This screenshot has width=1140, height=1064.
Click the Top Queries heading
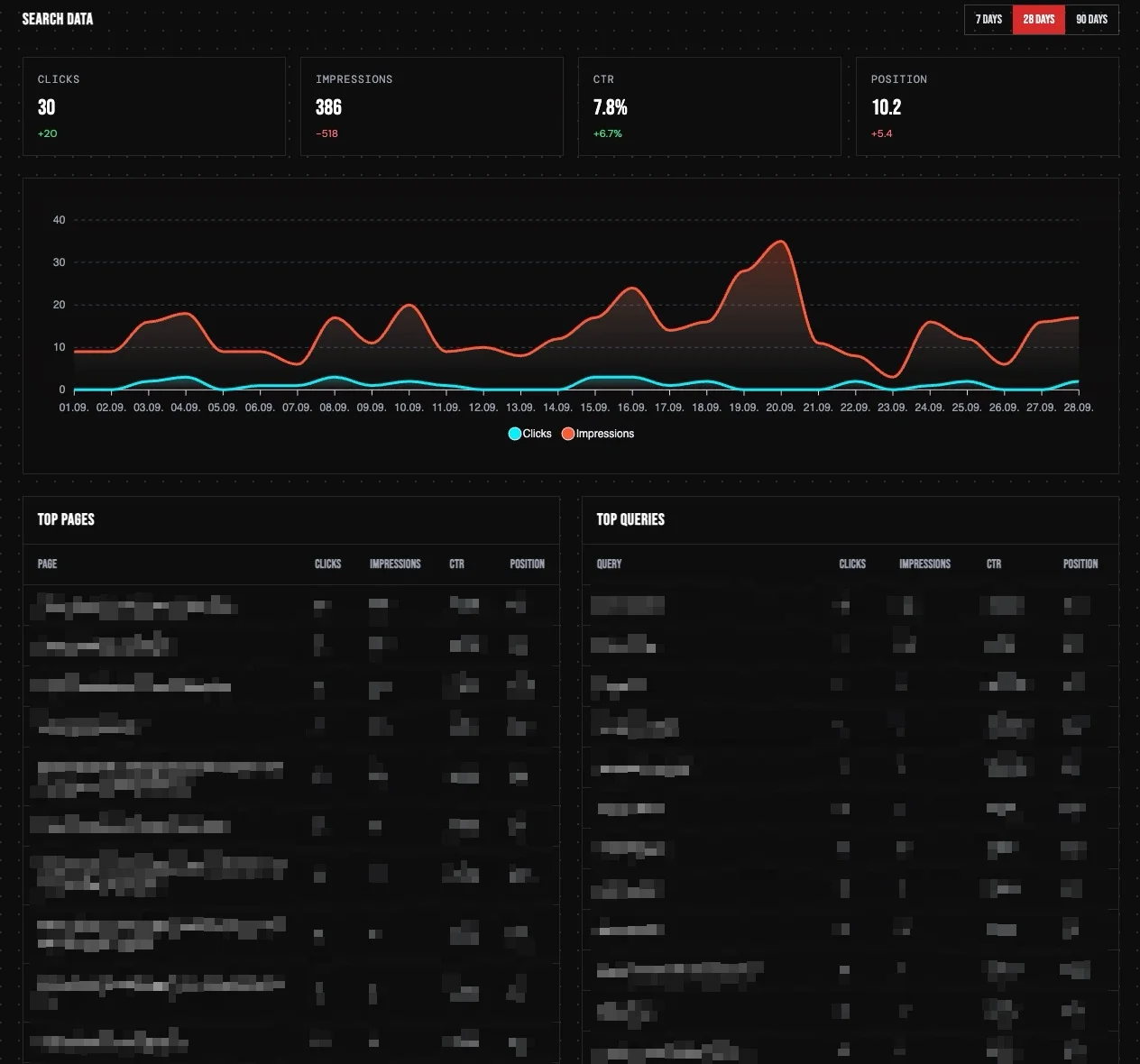point(630,519)
